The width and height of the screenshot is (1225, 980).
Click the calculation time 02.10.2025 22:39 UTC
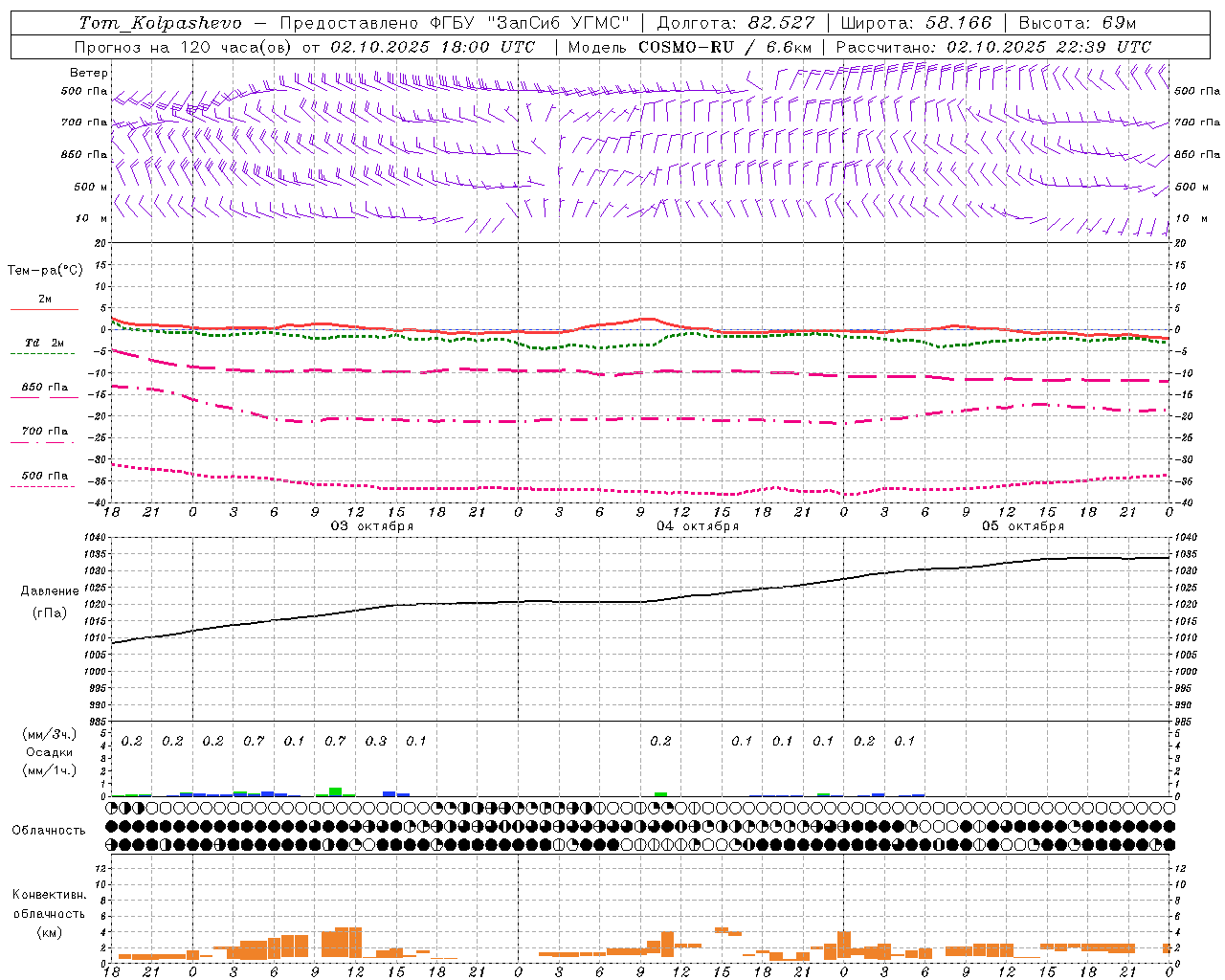coord(1049,47)
